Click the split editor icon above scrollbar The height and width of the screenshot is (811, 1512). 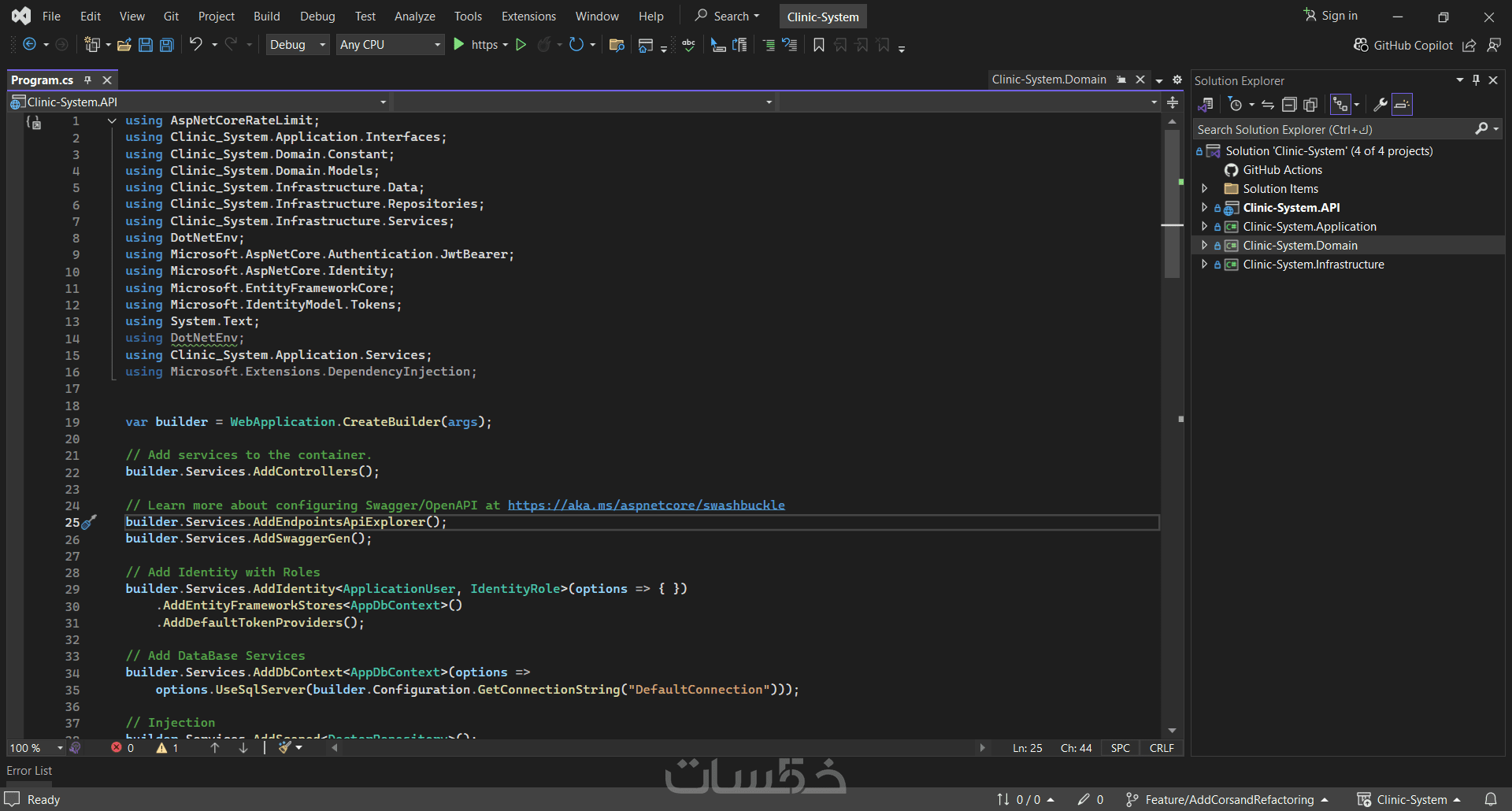(x=1173, y=102)
